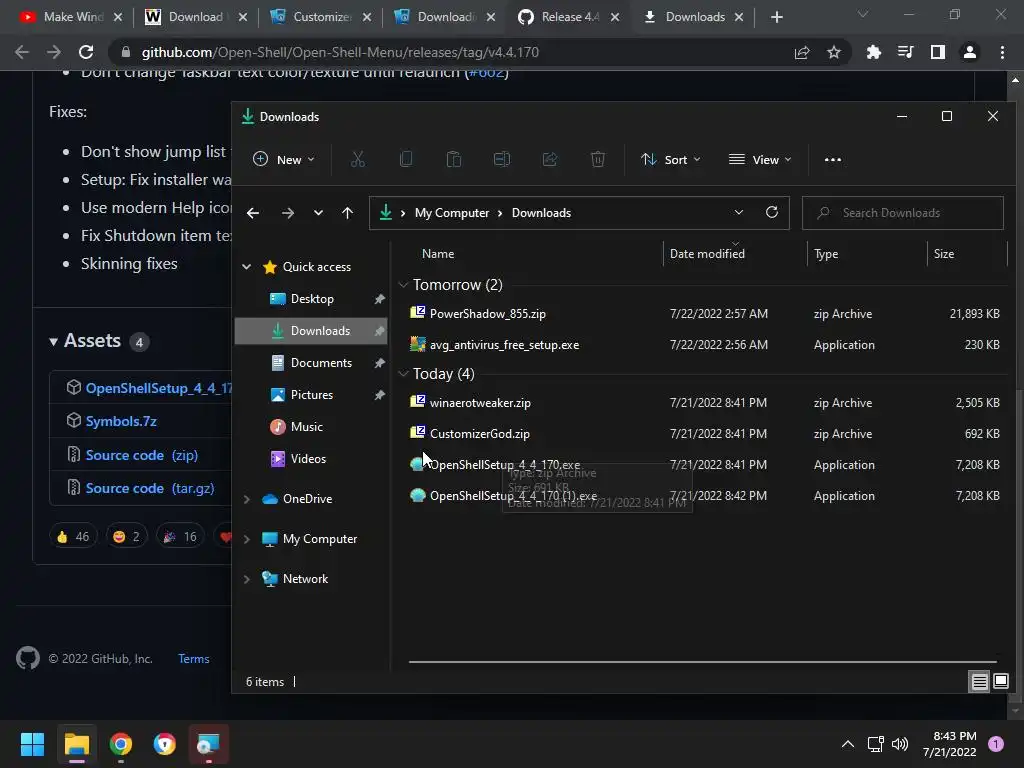This screenshot has height=768, width=1024.
Task: Click the Cut scissors icon in Explorer toolbar
Action: pos(357,159)
